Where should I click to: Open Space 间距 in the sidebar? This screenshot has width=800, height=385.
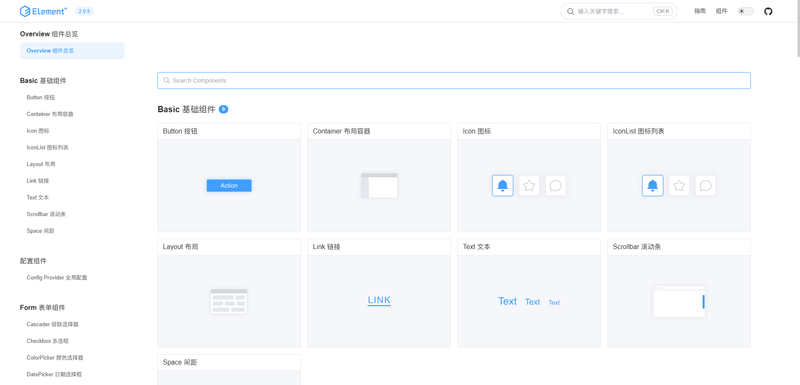click(40, 231)
